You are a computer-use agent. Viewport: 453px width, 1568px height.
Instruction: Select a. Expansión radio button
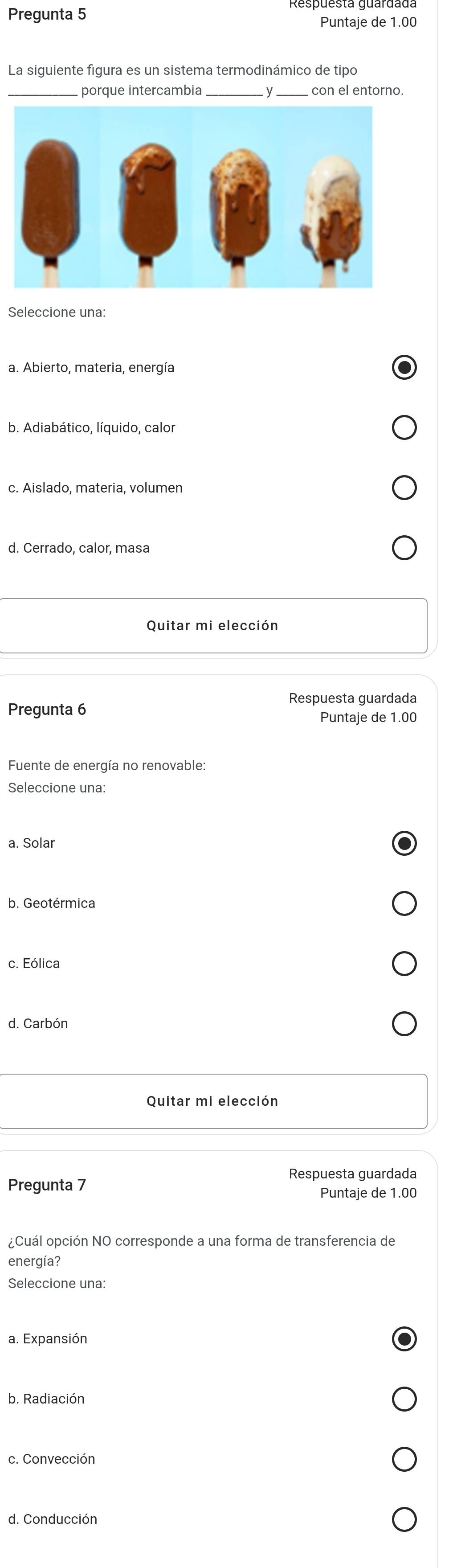pyautogui.click(x=404, y=1339)
